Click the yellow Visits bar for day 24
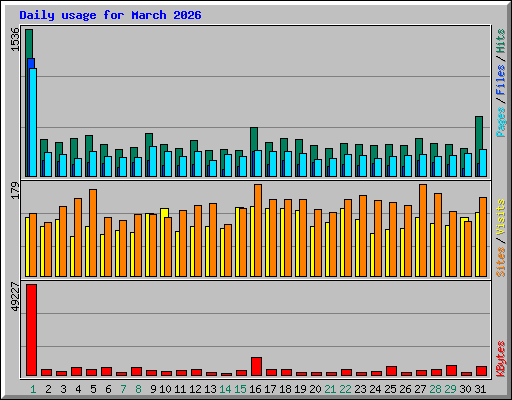 [372, 255]
